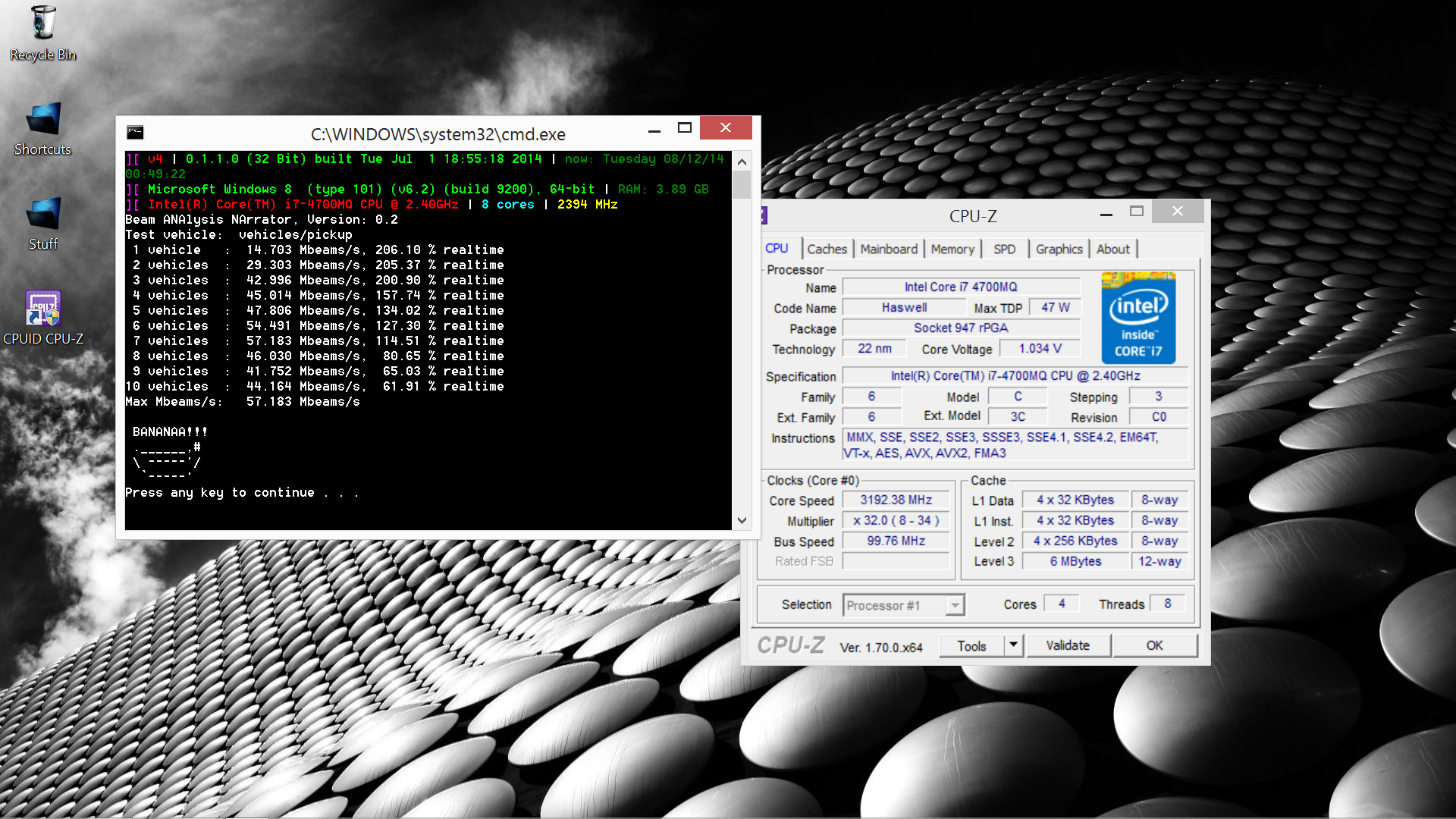The width and height of the screenshot is (1456, 819).
Task: Click the Threads count value 8
Action: click(x=1168, y=604)
